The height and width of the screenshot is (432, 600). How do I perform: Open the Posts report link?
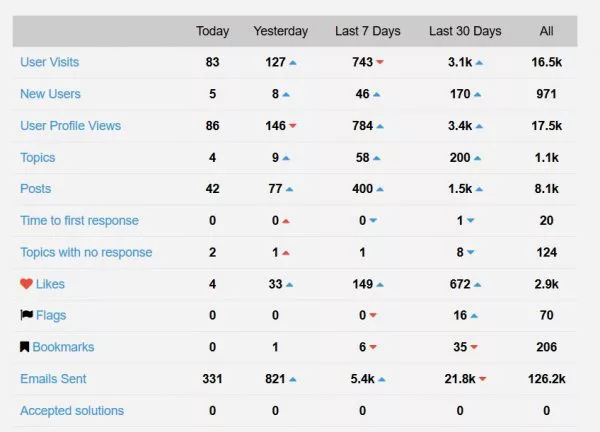tap(36, 189)
